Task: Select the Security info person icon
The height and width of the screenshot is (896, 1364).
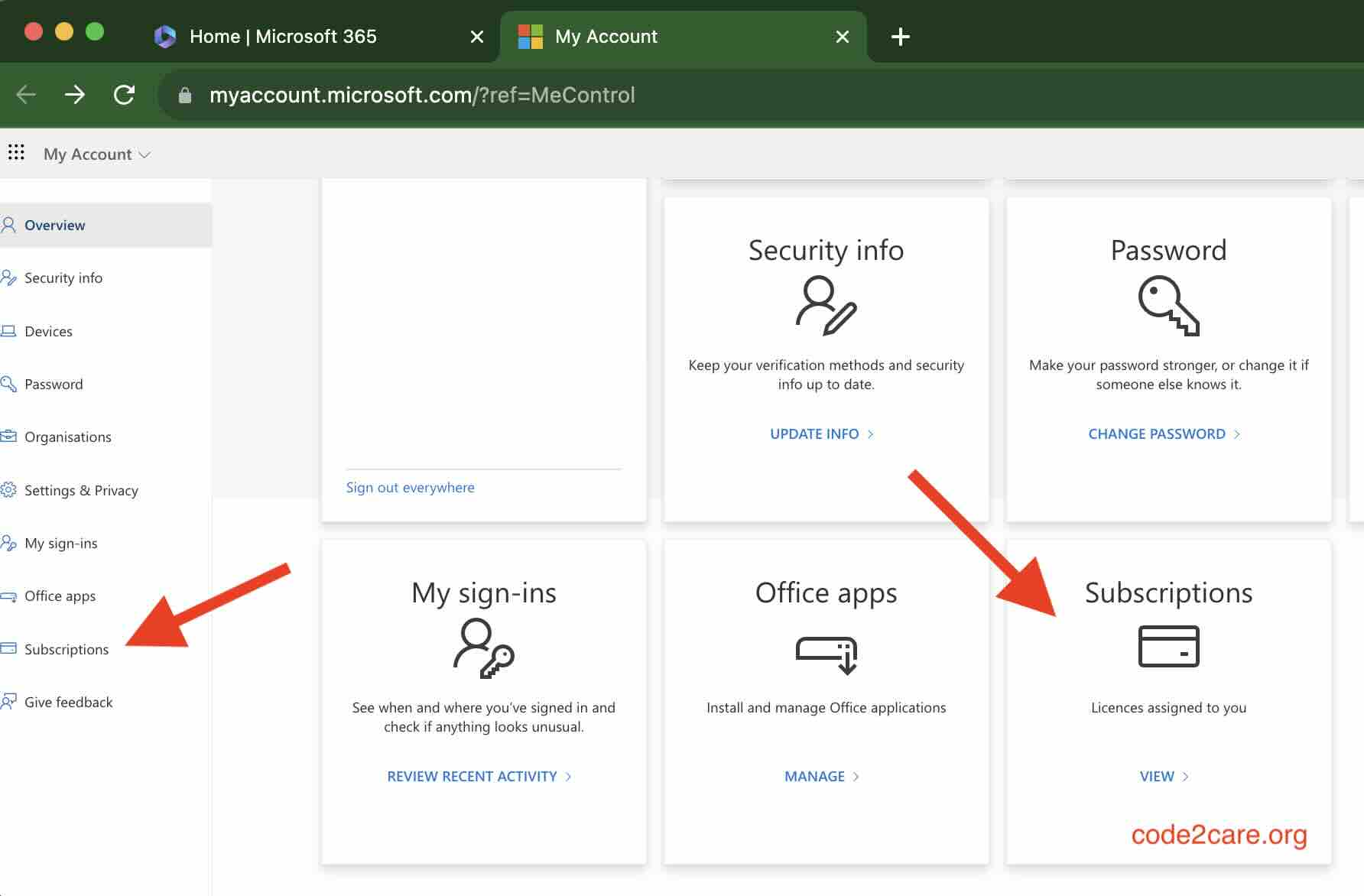Action: 826,306
